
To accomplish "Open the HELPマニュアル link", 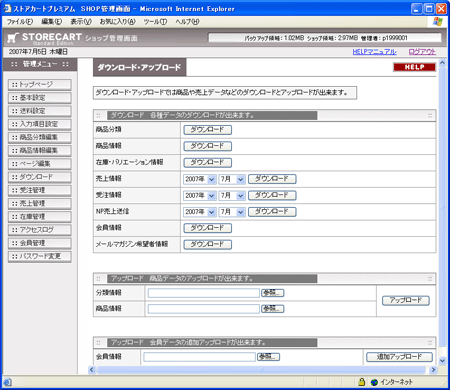I will 374,52.
